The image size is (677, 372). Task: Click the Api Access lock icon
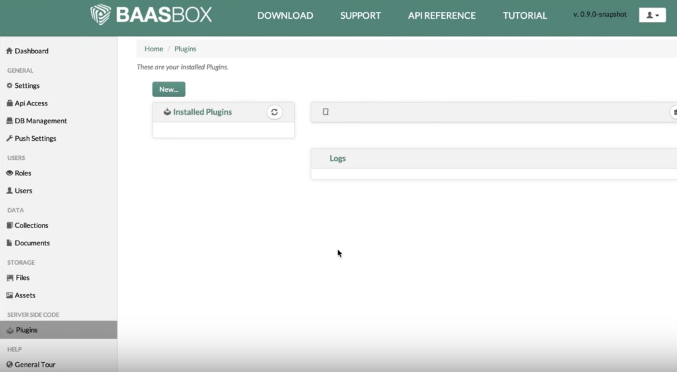(x=9, y=103)
